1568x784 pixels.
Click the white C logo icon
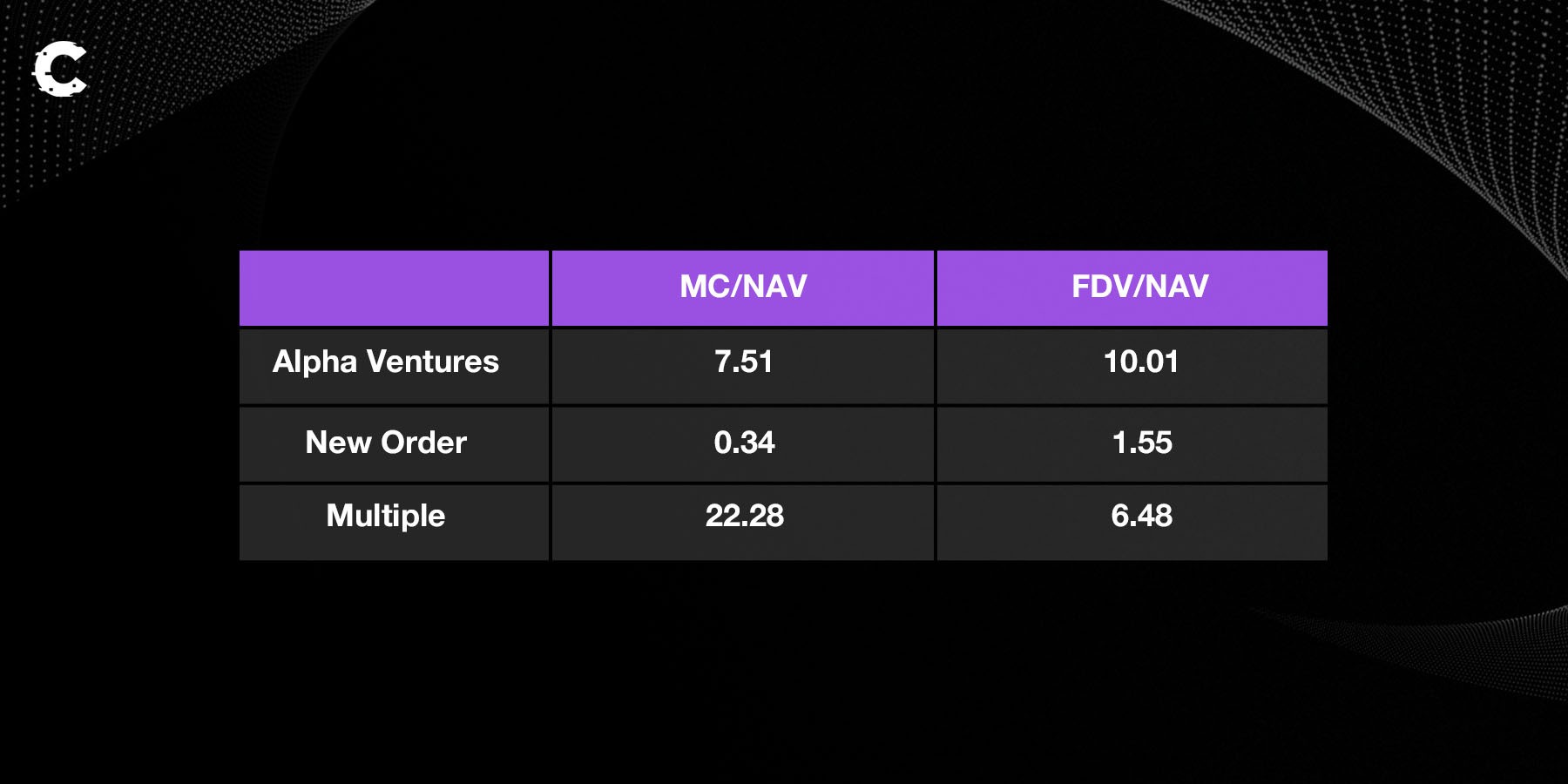tap(59, 69)
